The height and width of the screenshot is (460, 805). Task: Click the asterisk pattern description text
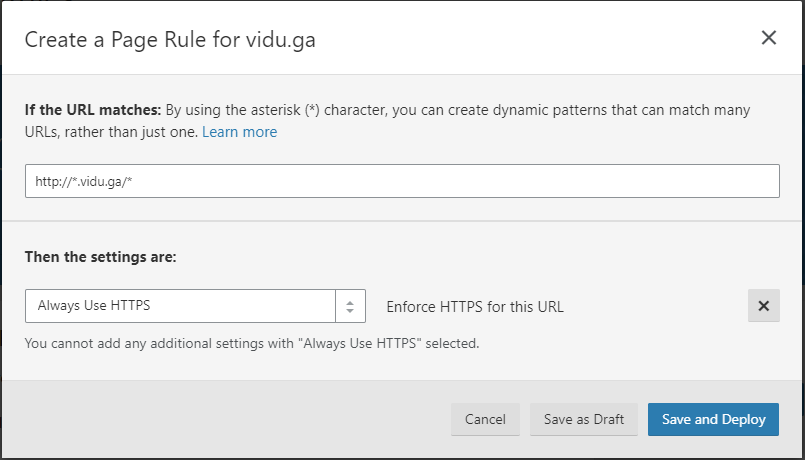pos(450,109)
